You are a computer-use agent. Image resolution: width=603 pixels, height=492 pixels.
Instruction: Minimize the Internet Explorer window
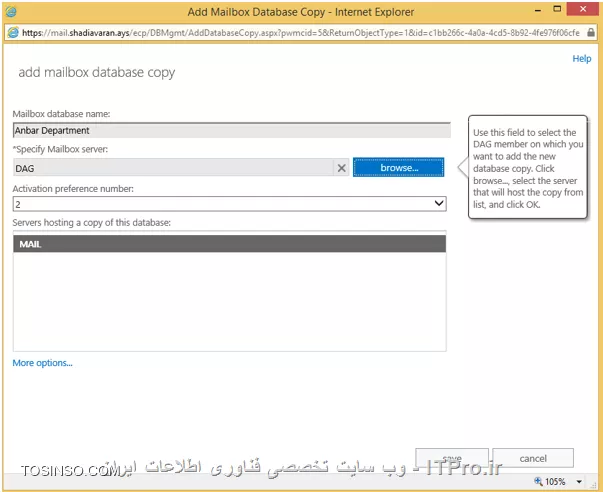(538, 10)
